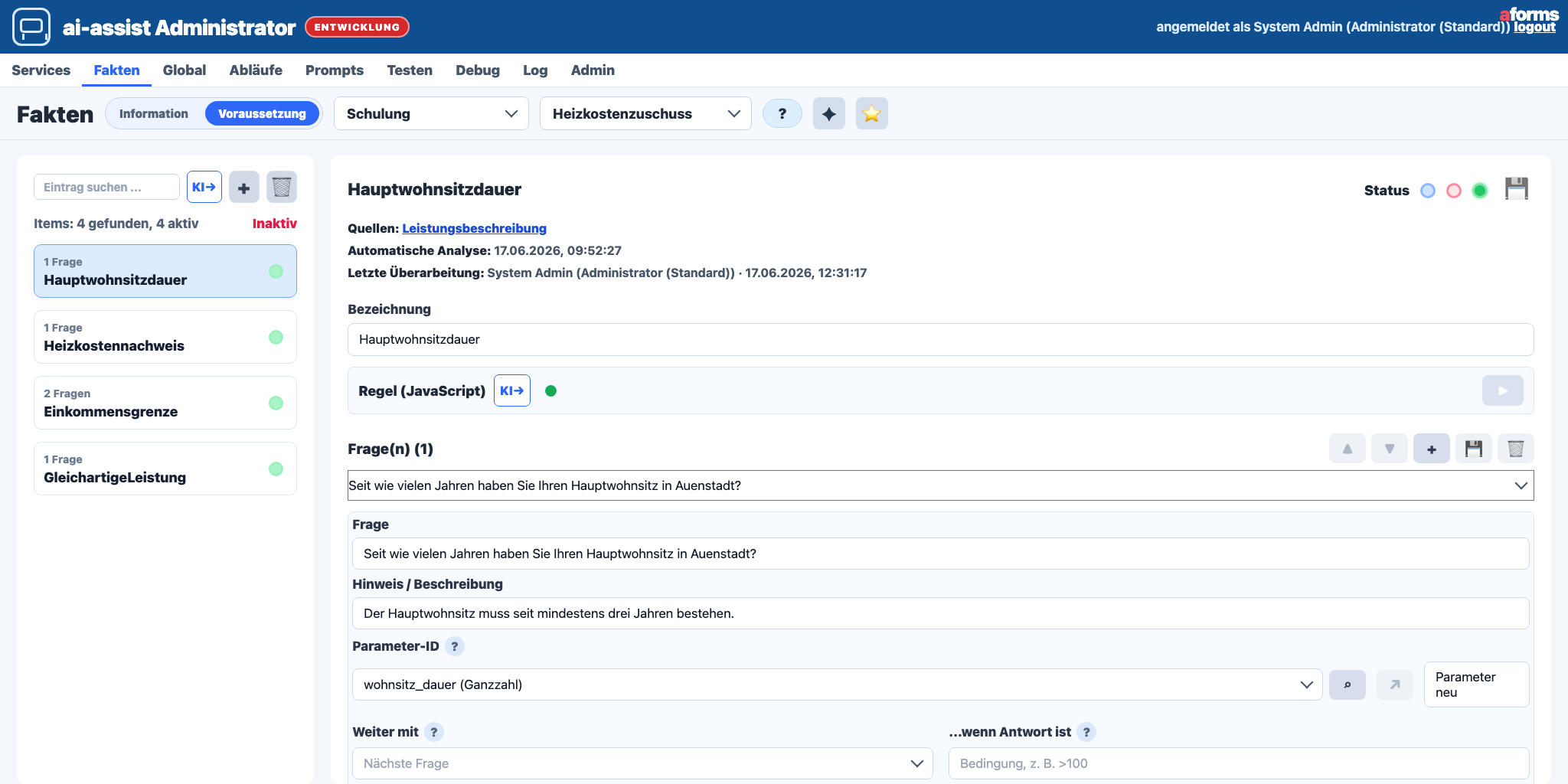The width and height of the screenshot is (1568, 784).
Task: Go to the Global tab
Action: [x=185, y=70]
